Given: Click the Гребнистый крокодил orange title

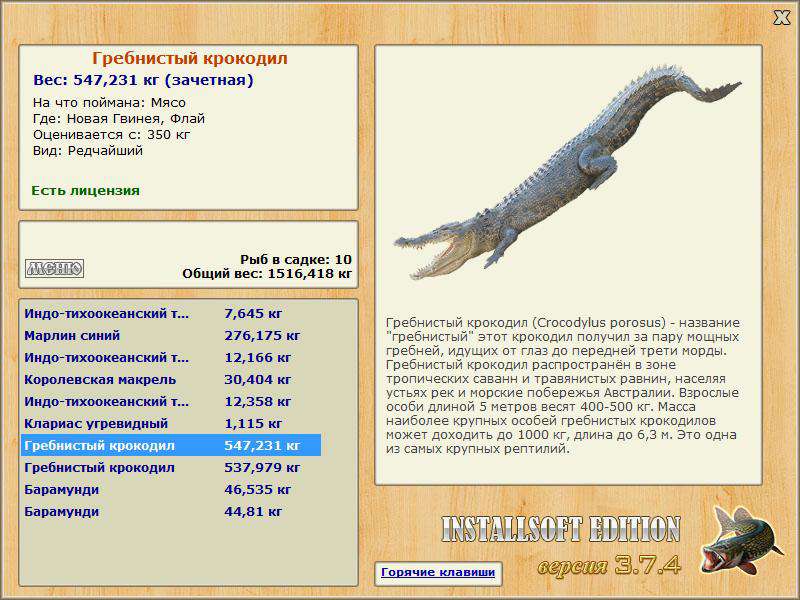Looking at the screenshot, I should click(x=190, y=58).
